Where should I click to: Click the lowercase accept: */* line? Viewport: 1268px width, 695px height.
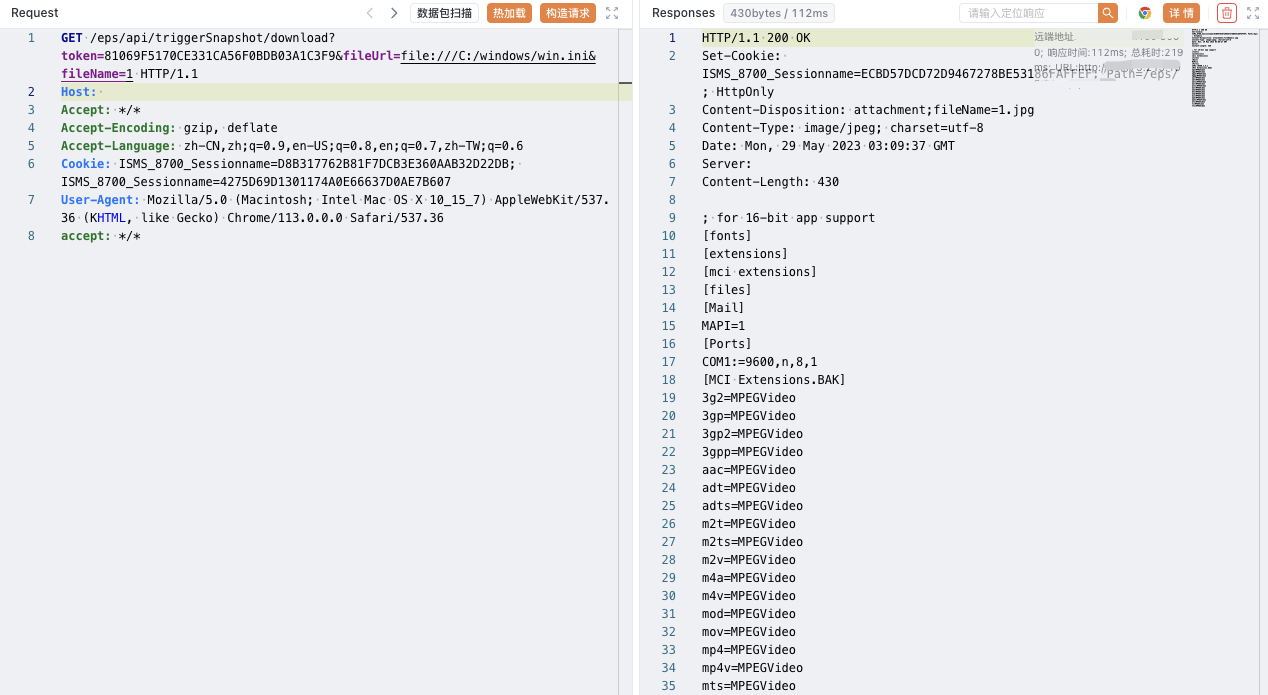click(101, 236)
